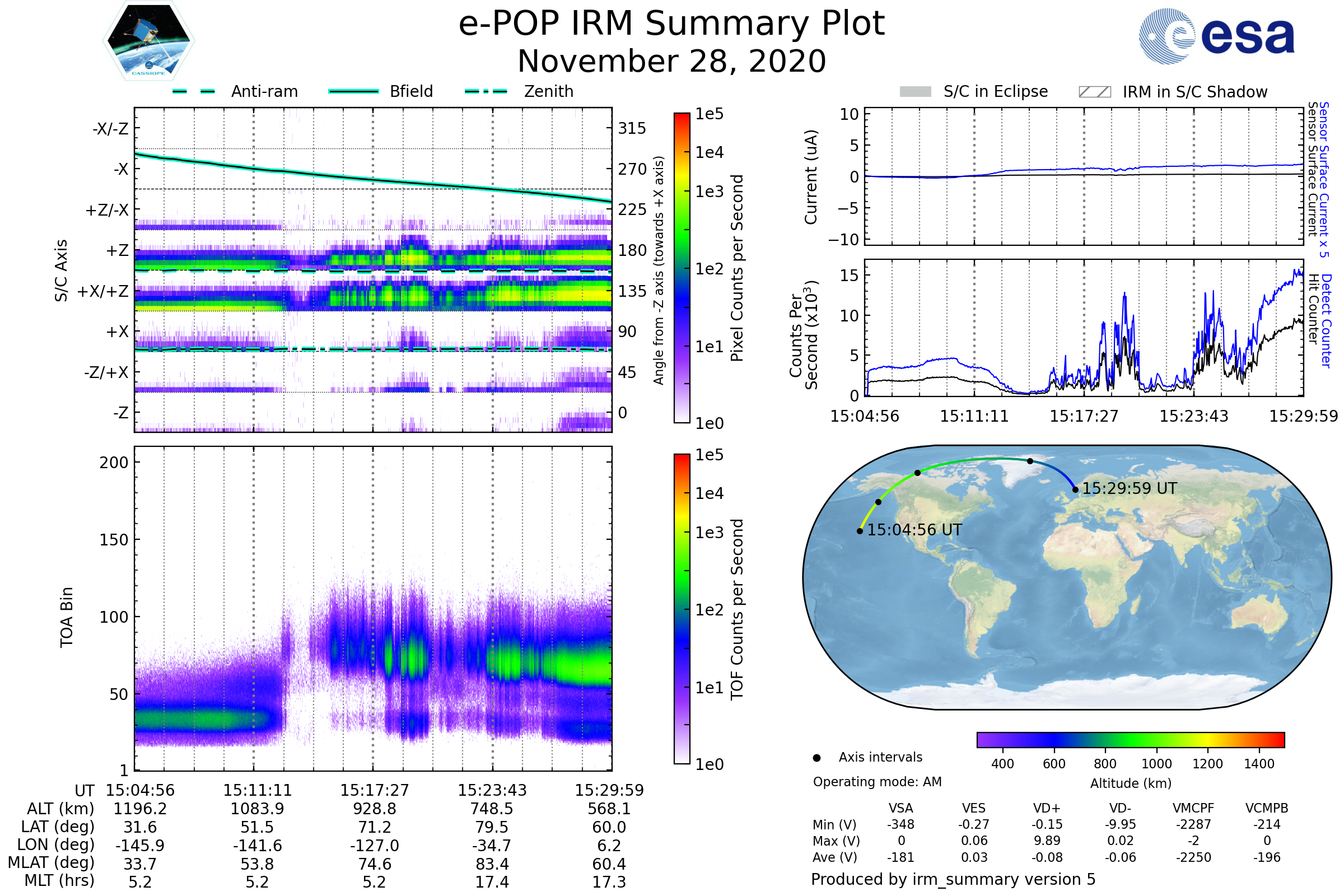Image resolution: width=1344 pixels, height=896 pixels.
Task: Click the gray S/C in Eclipse legend patch
Action: [x=915, y=92]
